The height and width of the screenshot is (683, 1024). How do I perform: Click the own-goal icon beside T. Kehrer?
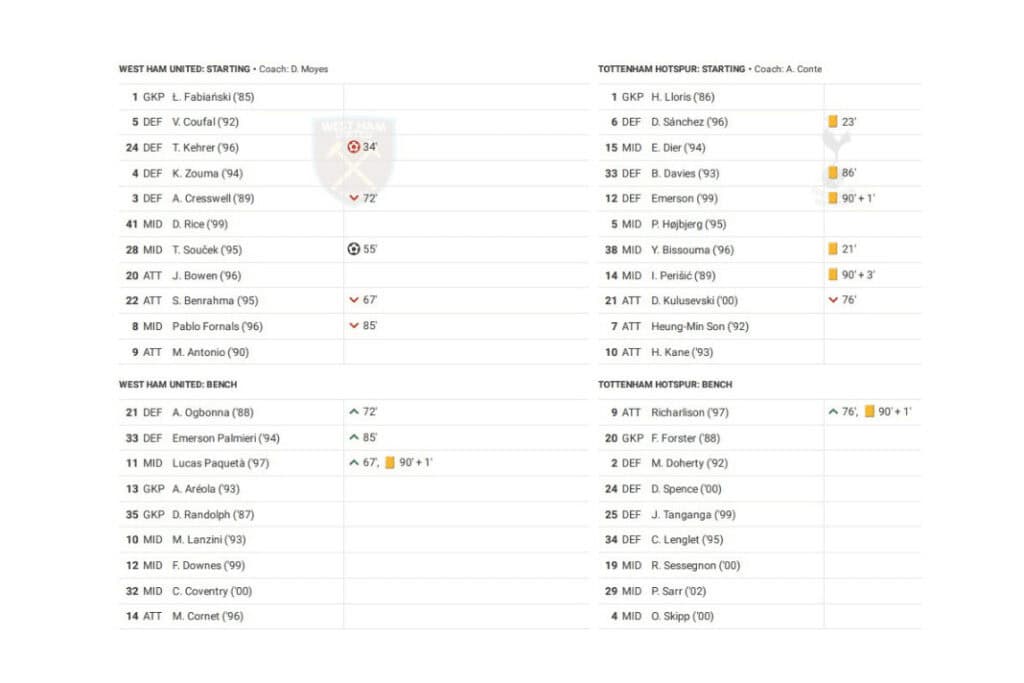354,147
